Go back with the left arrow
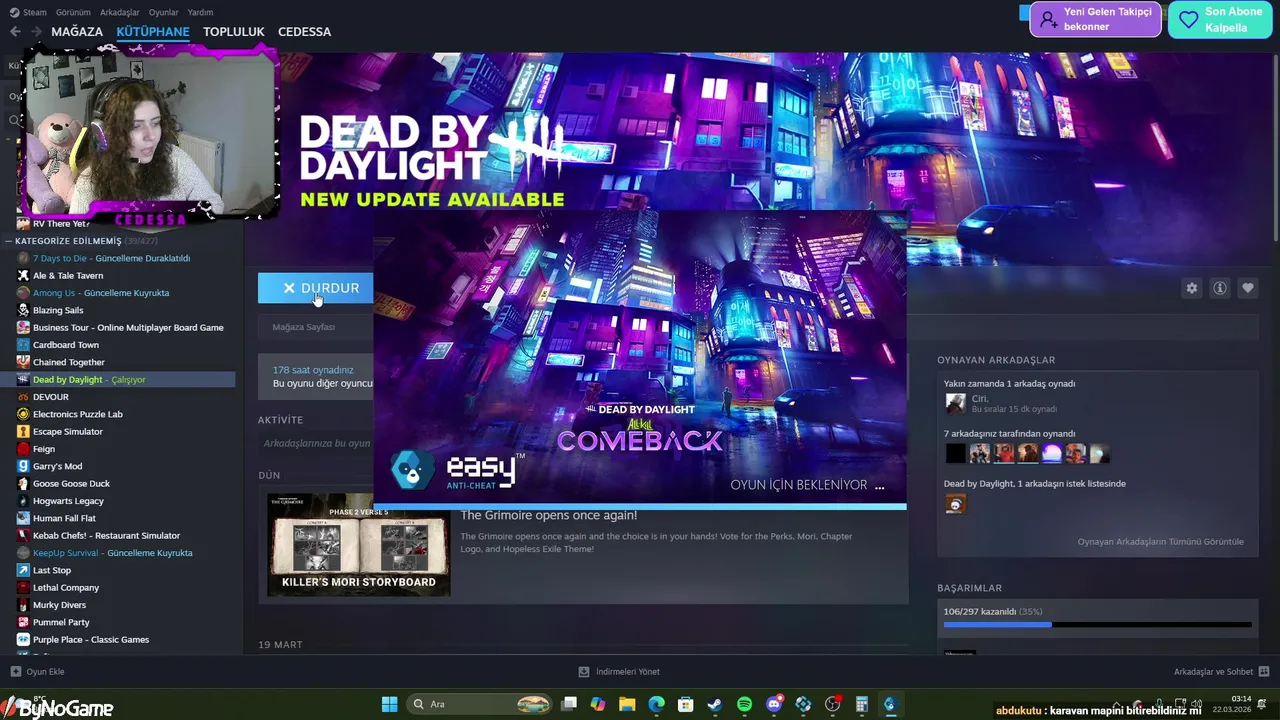1280x720 pixels. (x=15, y=32)
